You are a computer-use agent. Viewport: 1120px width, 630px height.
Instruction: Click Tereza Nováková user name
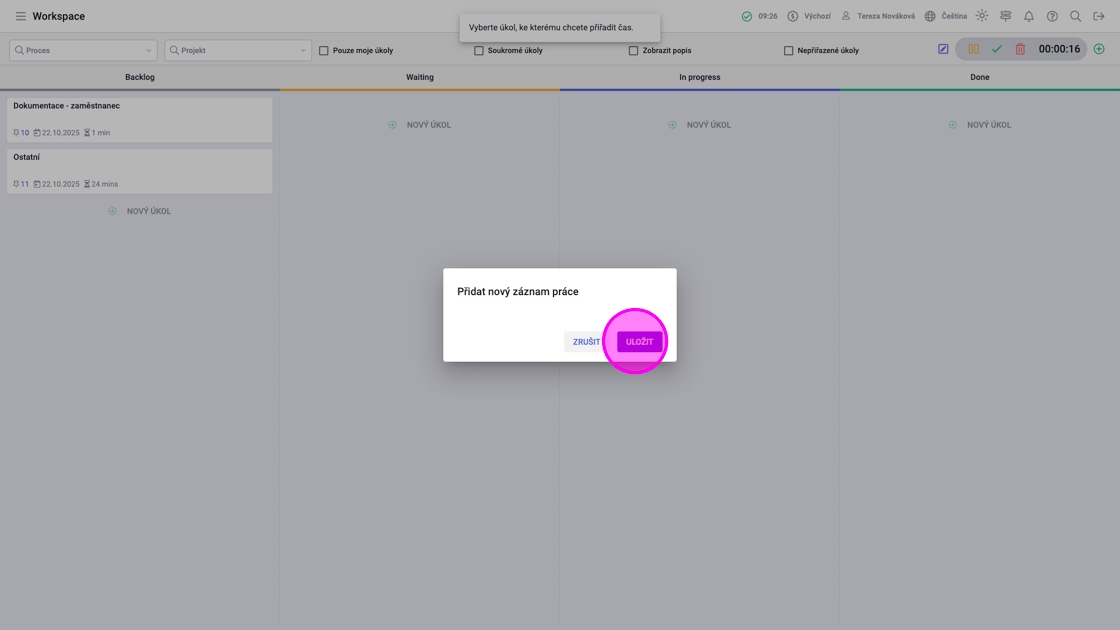pos(886,16)
